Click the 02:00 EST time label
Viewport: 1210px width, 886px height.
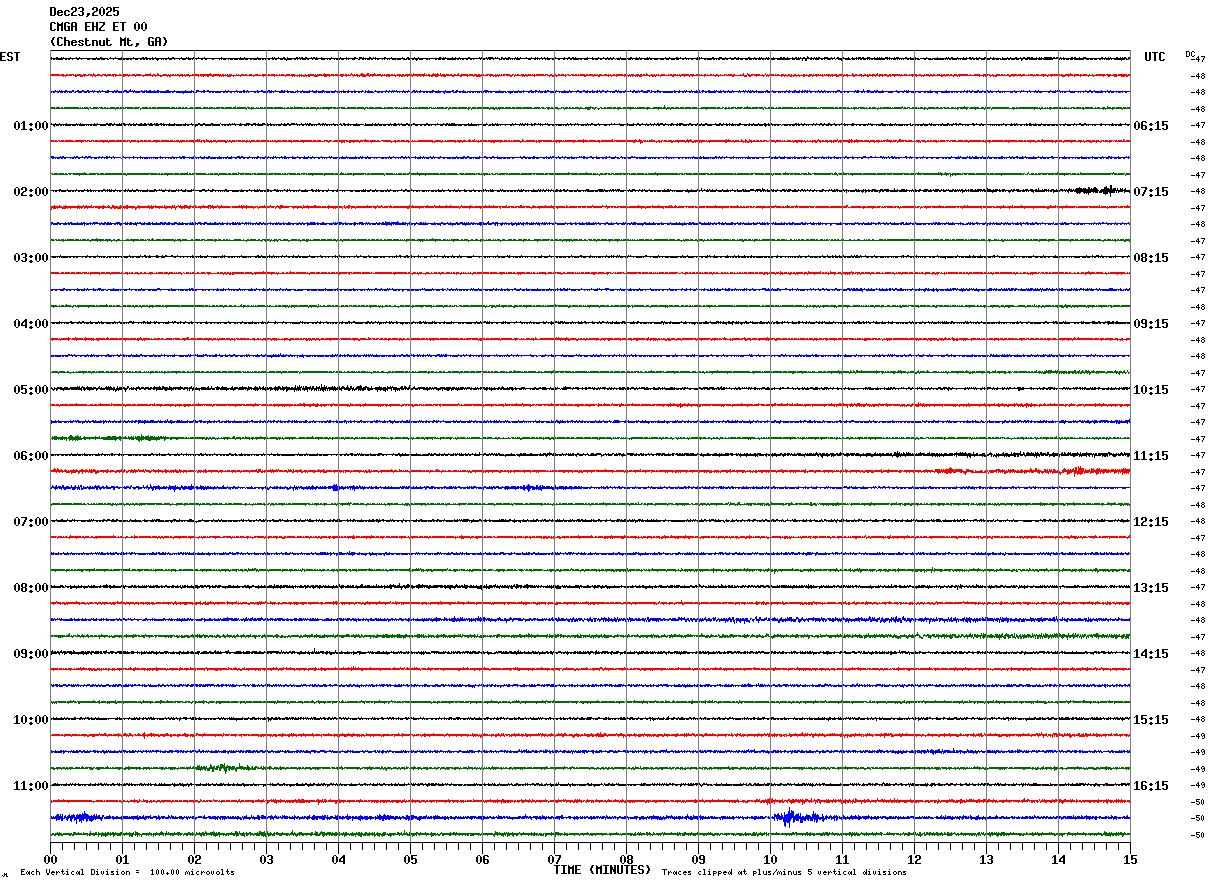point(31,192)
